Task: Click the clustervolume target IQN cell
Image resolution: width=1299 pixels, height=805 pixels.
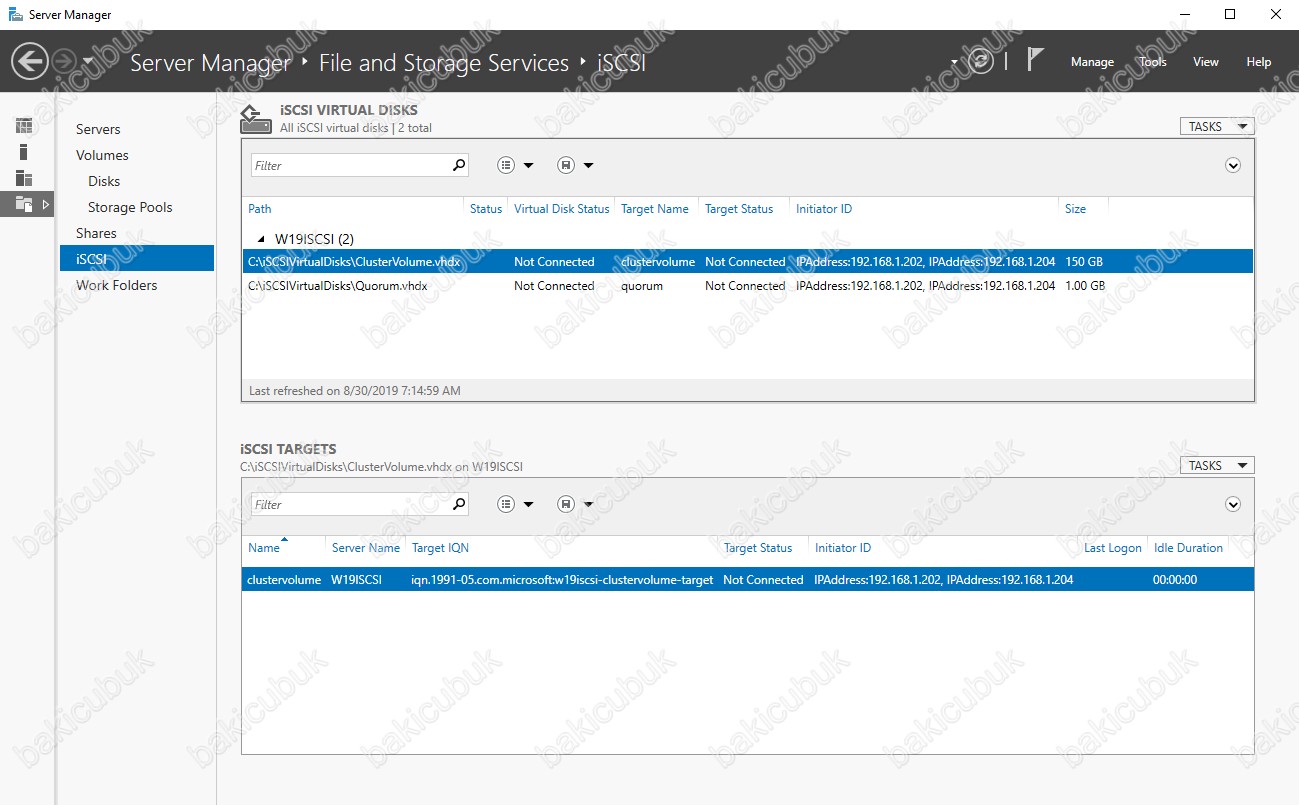Action: [562, 579]
